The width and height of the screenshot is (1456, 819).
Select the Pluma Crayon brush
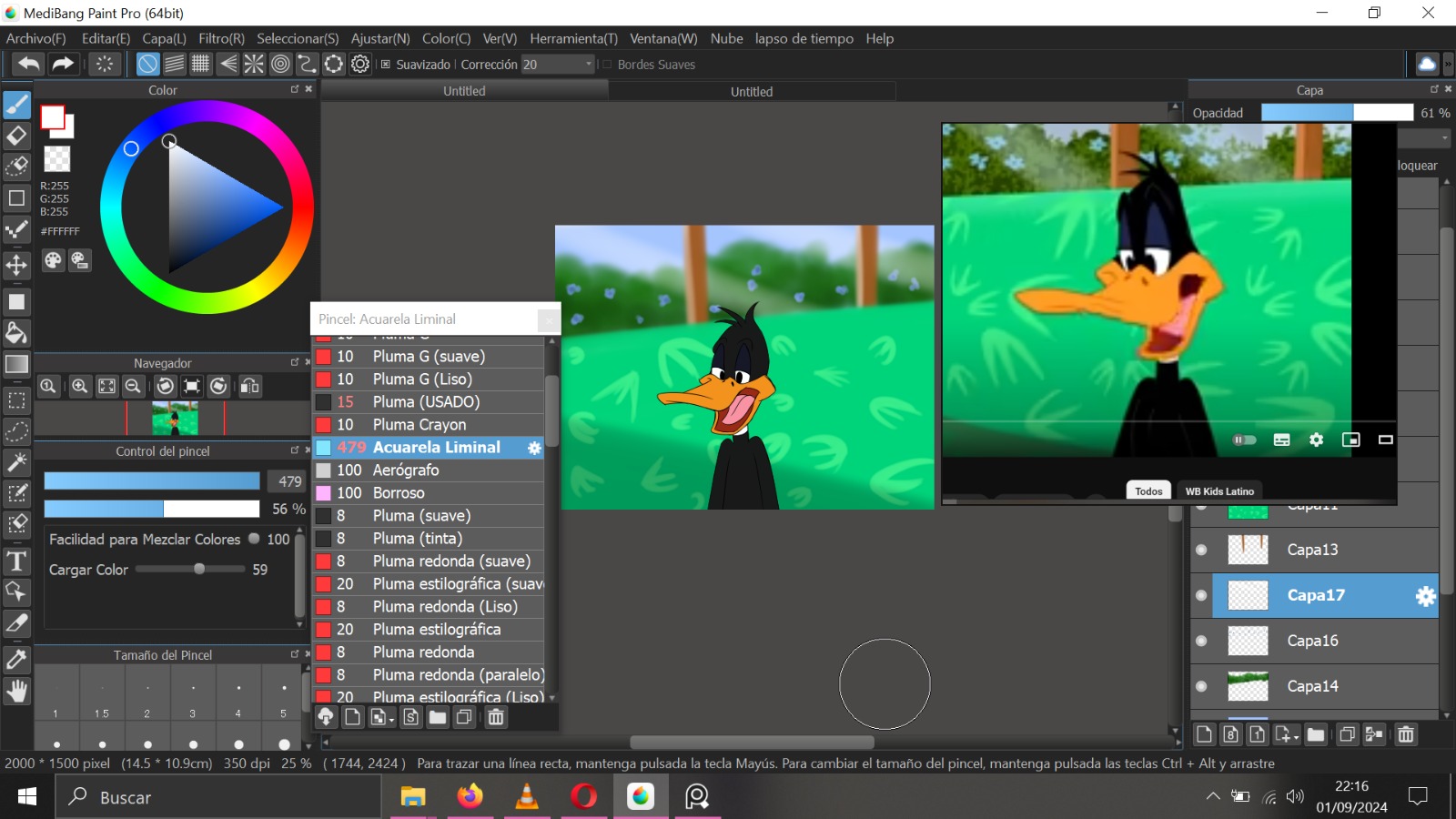point(429,425)
